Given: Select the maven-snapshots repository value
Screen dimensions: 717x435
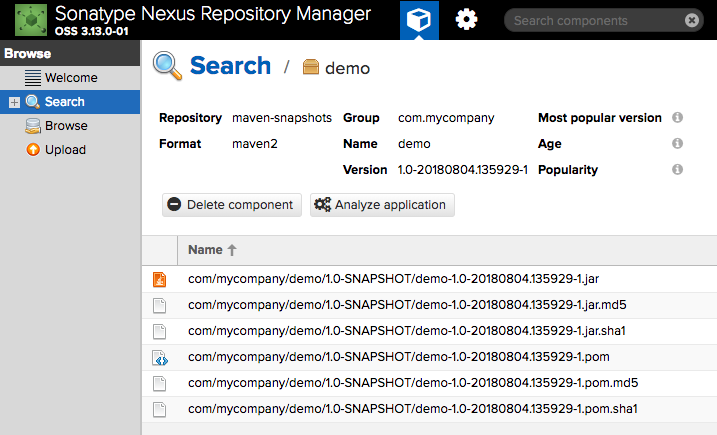Looking at the screenshot, I should 282,118.
